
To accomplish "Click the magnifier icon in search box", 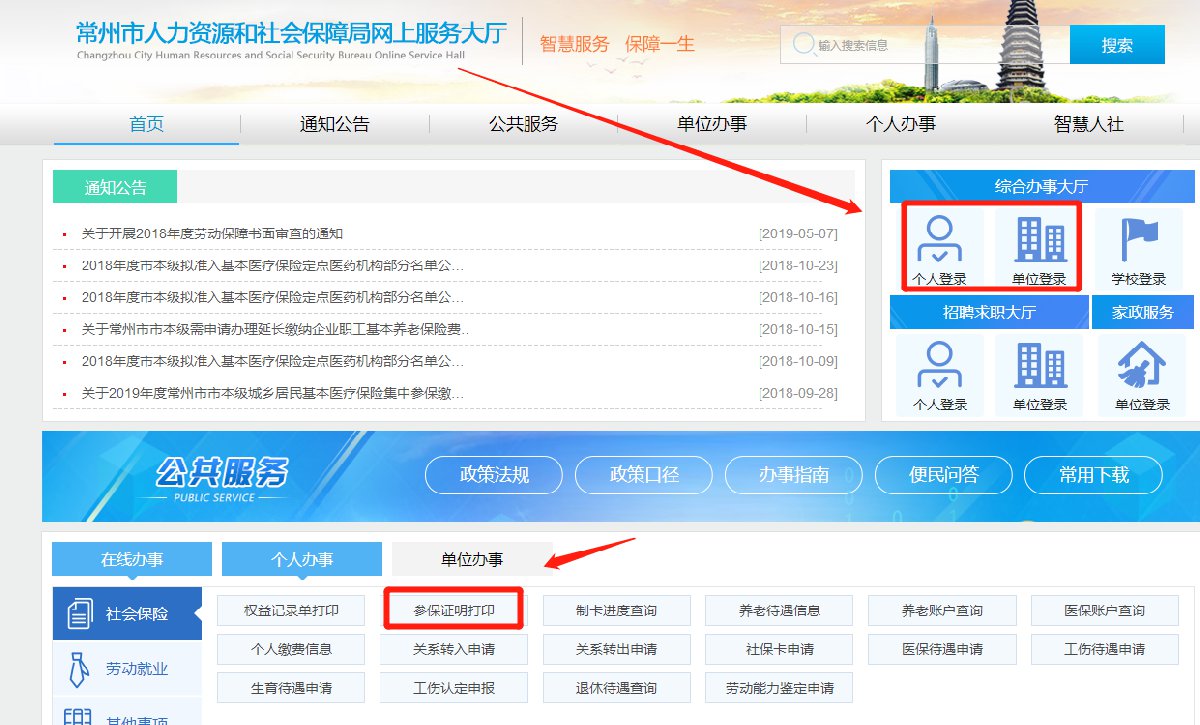I will (803, 44).
